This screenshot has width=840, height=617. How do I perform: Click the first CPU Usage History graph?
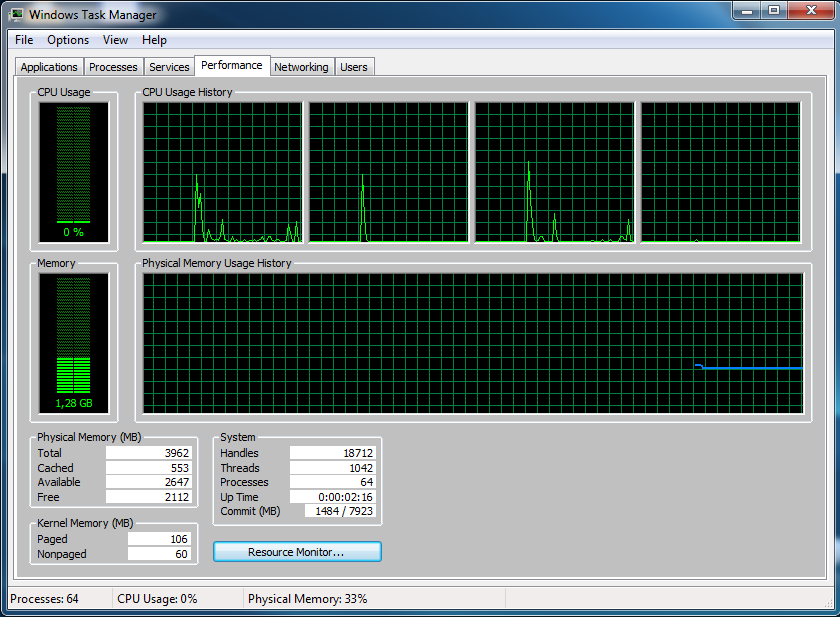222,172
